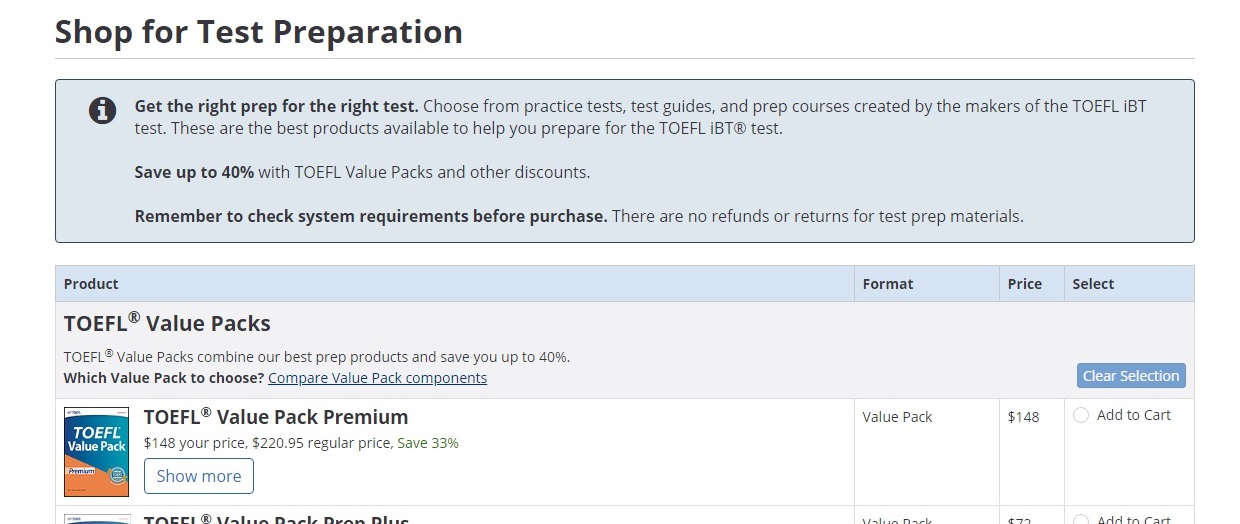Select Add to Cart radio for Value Pack Prep Plus

point(1081,519)
